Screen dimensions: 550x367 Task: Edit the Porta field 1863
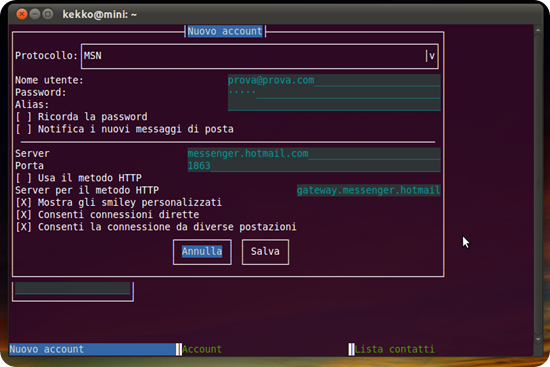(314, 166)
